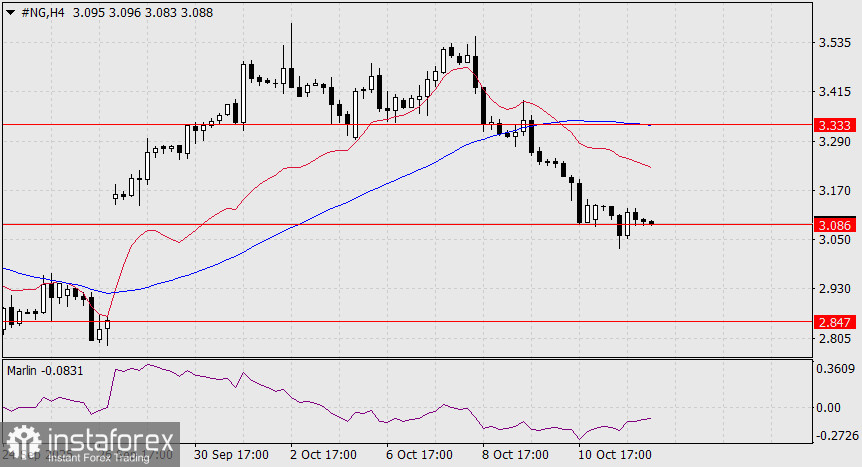This screenshot has width=862, height=467.
Task: Click the 2 Oct 17:00 time axis label
Action: pos(323,455)
